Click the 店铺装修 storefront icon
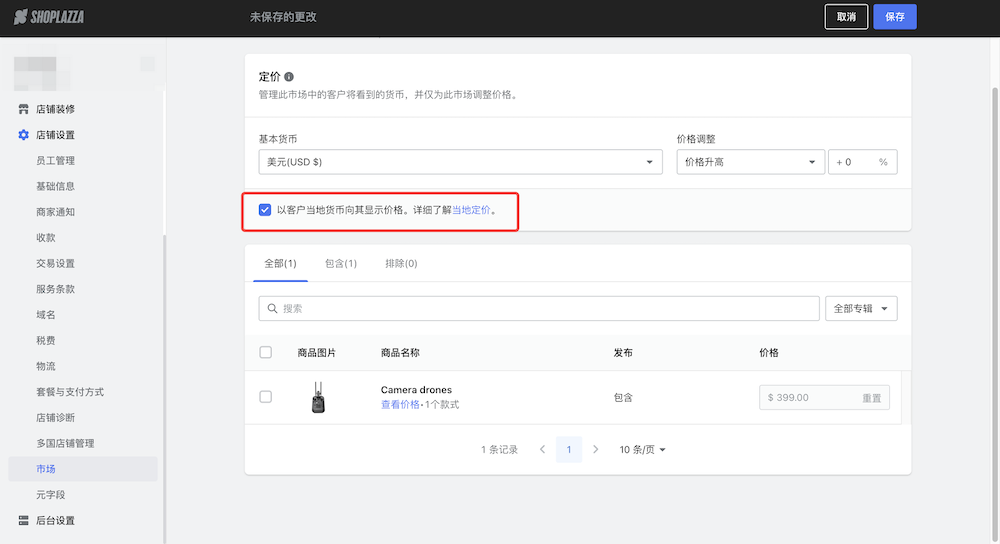The height and width of the screenshot is (544, 1000). (x=24, y=109)
